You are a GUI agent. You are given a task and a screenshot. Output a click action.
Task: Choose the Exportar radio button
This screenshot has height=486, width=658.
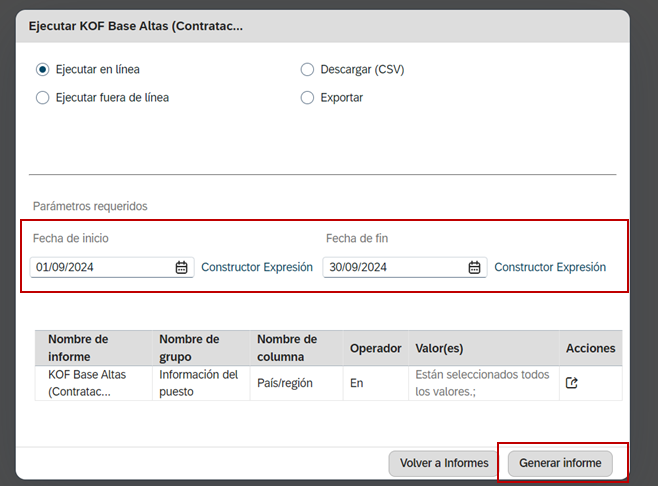click(308, 98)
